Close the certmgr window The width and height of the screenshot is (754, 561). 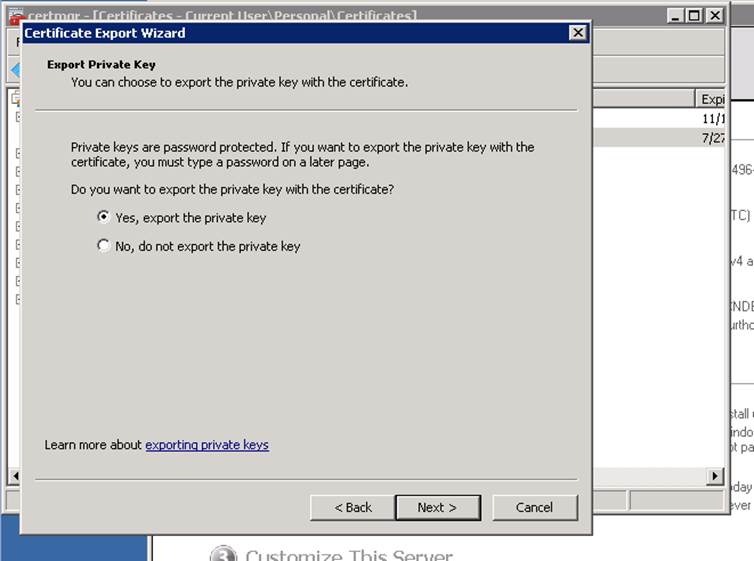pyautogui.click(x=714, y=15)
